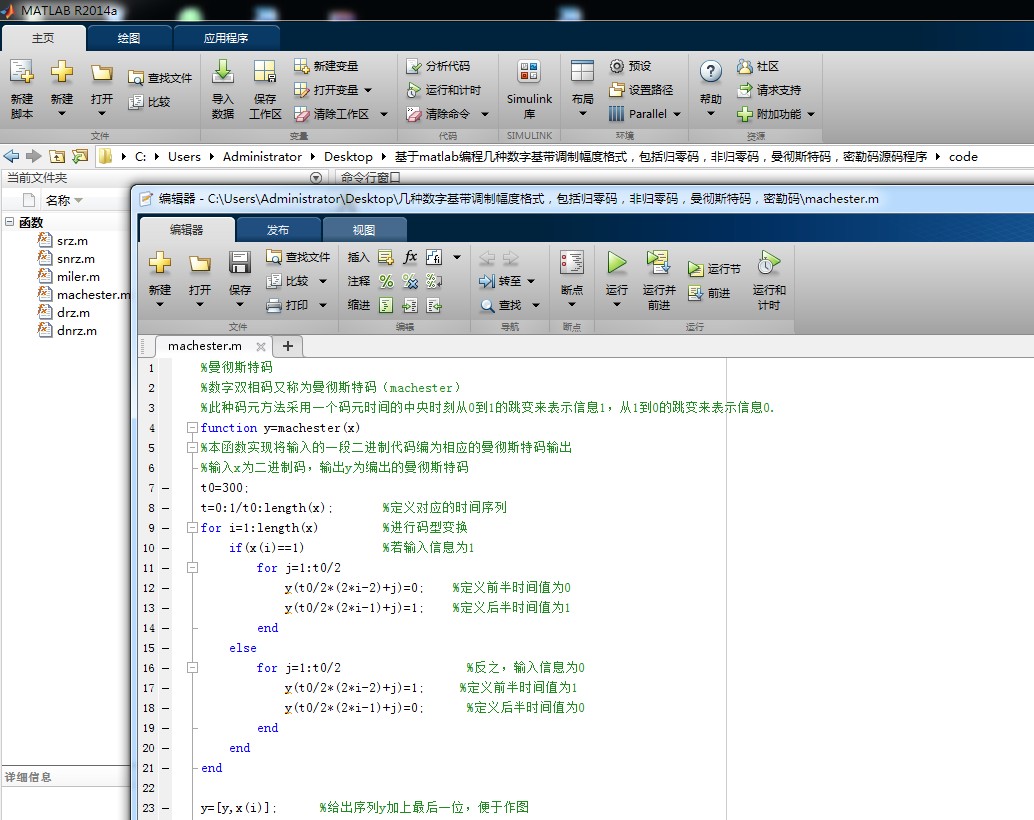Click the Preferences gear icon (预设)
1034x820 pixels.
[x=616, y=66]
